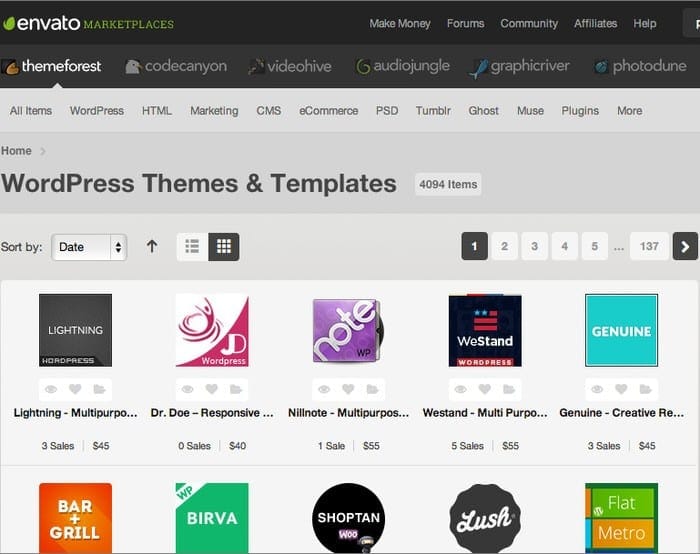This screenshot has height=554, width=700.
Task: Open the Lush theme thumbnail
Action: coord(485,518)
